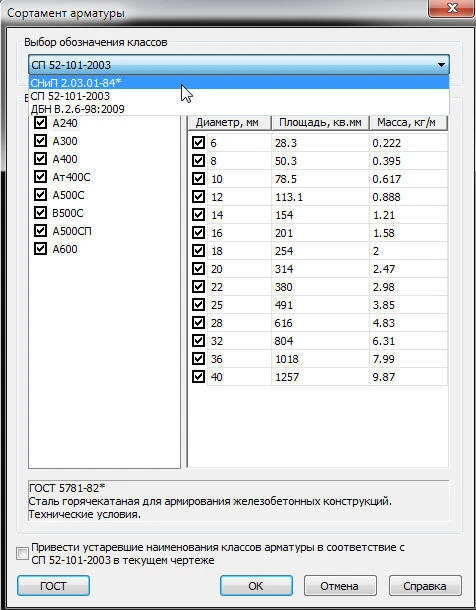Choose ДБН В.2.6-98:2009 option

point(239,109)
